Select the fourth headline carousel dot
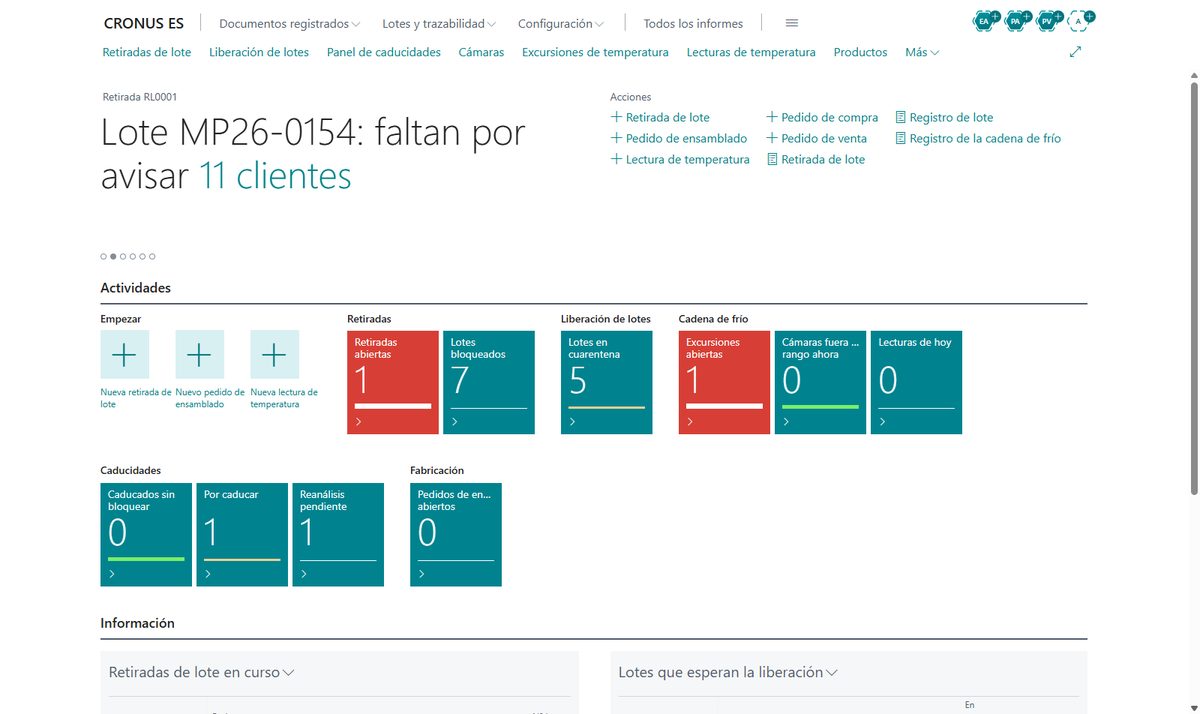 click(x=133, y=256)
